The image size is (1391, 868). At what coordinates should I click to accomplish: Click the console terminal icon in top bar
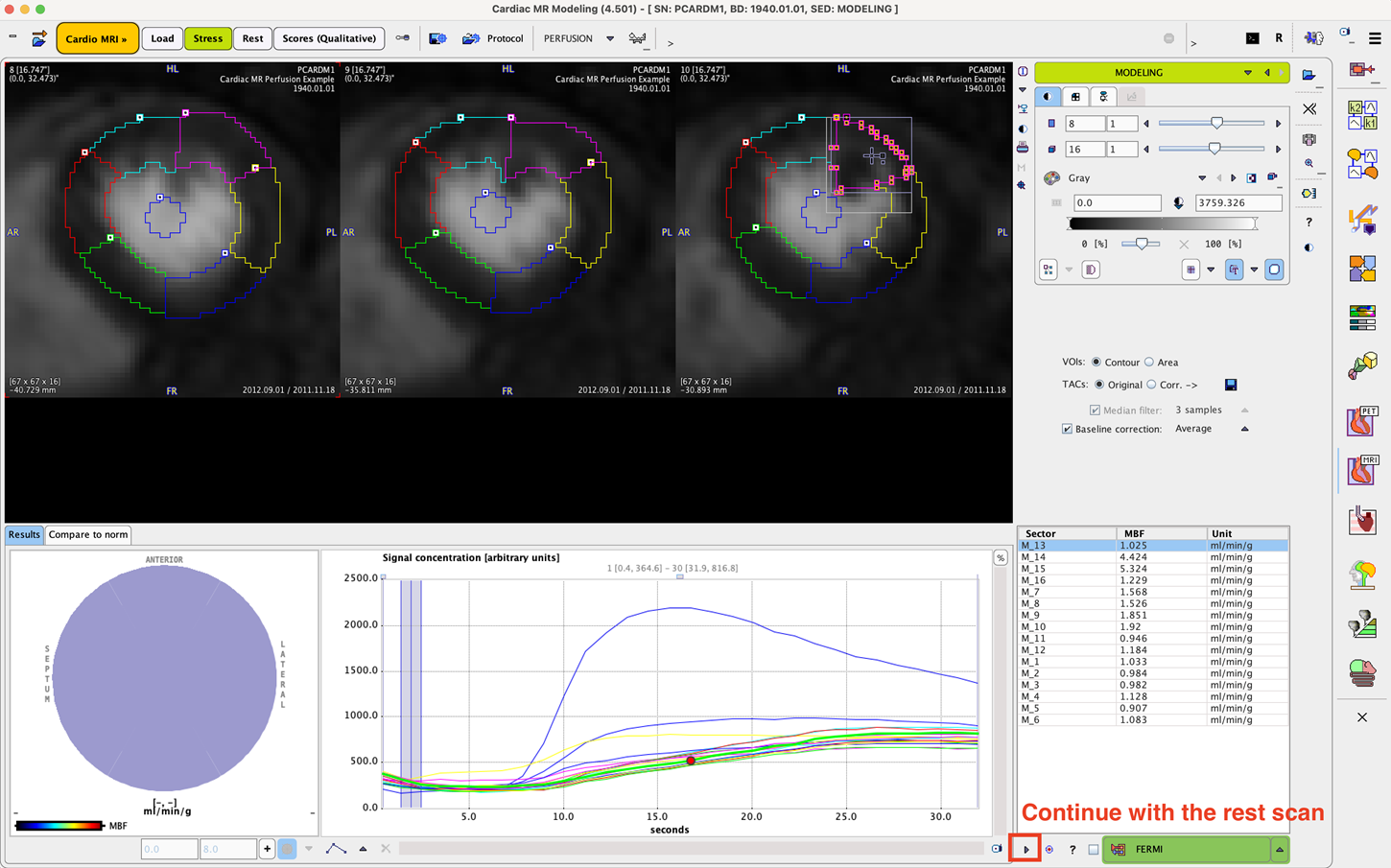click(1253, 38)
